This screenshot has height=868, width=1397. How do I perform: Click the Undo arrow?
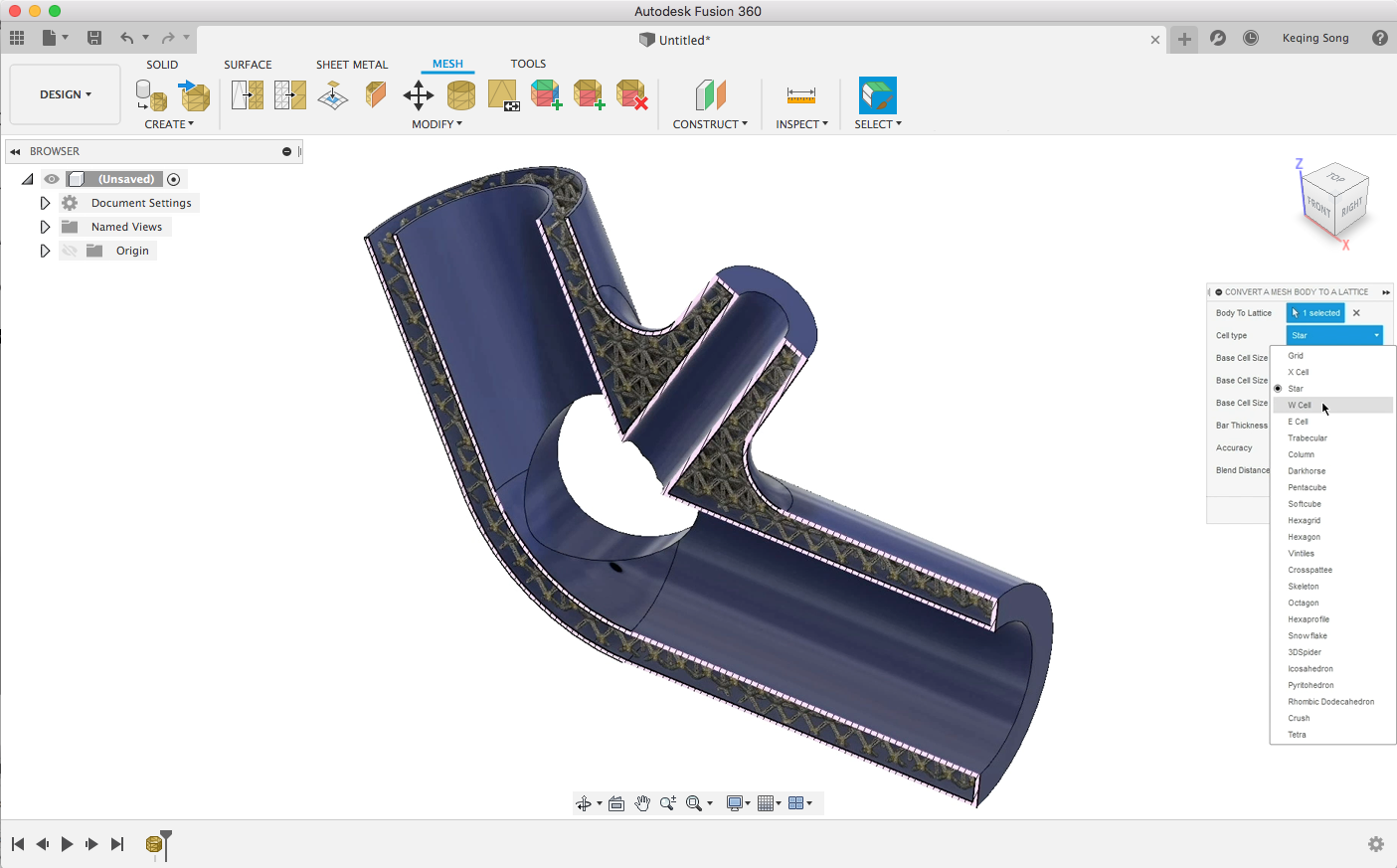pos(126,38)
